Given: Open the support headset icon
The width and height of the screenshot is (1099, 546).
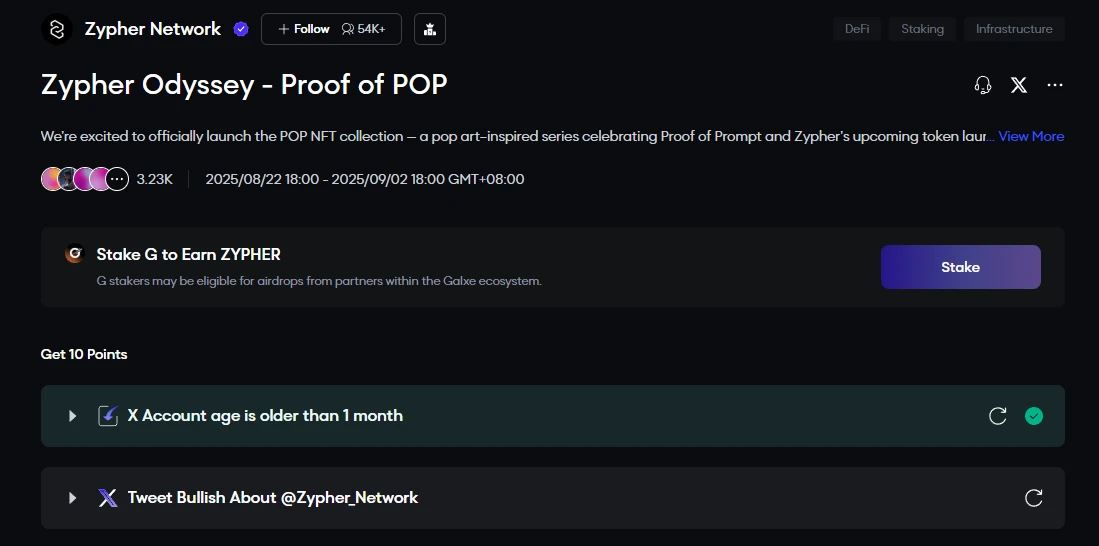Looking at the screenshot, I should pyautogui.click(x=982, y=85).
